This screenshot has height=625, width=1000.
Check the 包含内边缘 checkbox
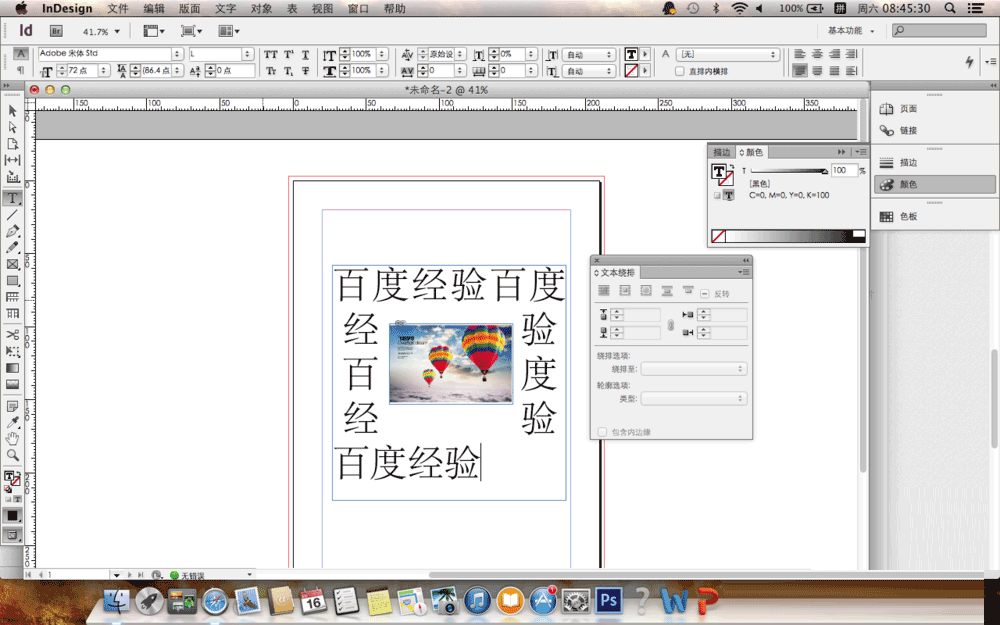(602, 432)
